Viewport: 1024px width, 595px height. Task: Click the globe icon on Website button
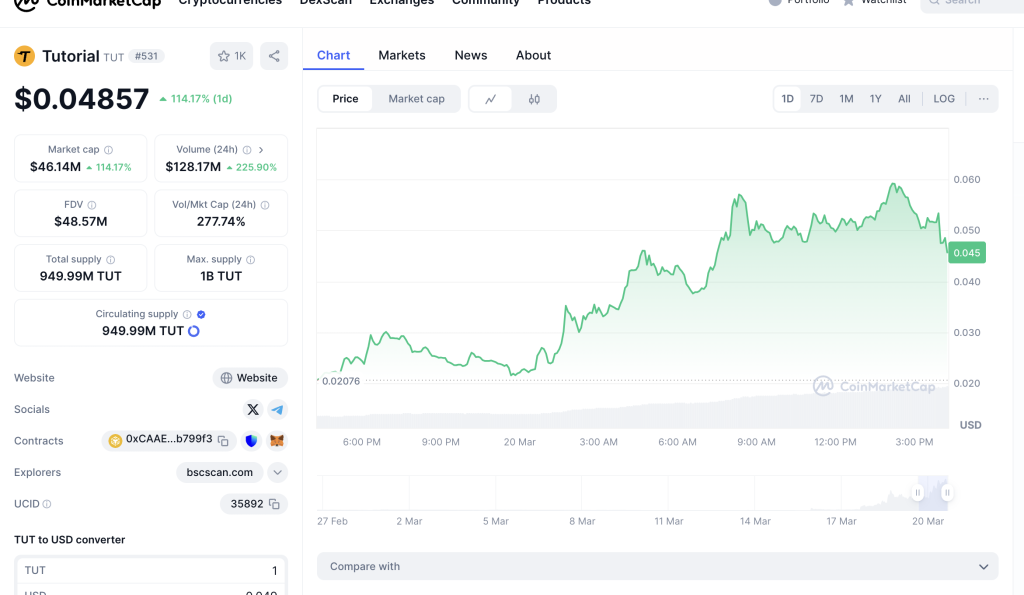(x=226, y=378)
